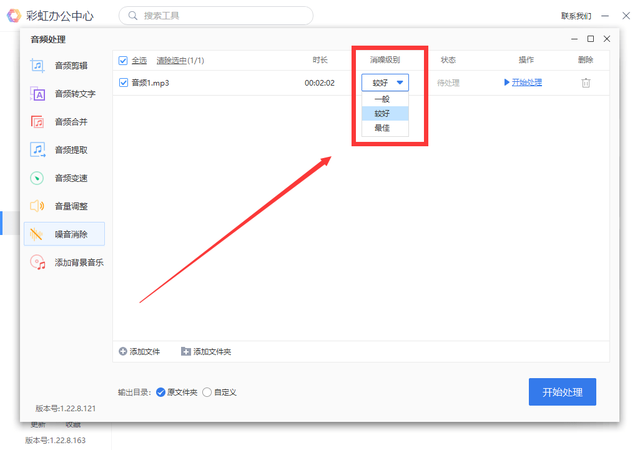Screen dimensions: 640x450
Task: Click the blue 开始处理 button
Action: [562, 392]
